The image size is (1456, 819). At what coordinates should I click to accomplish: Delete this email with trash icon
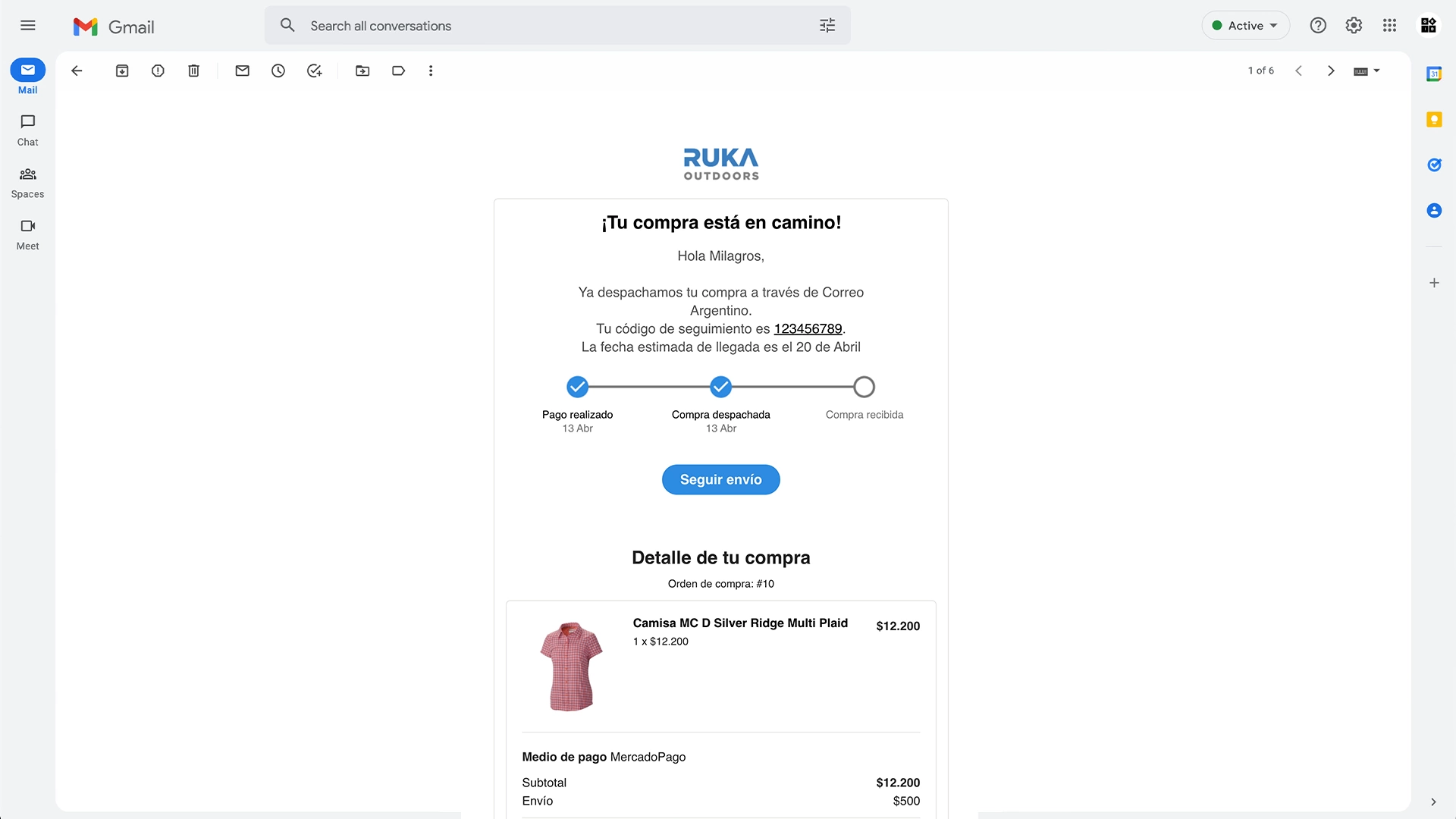tap(193, 71)
